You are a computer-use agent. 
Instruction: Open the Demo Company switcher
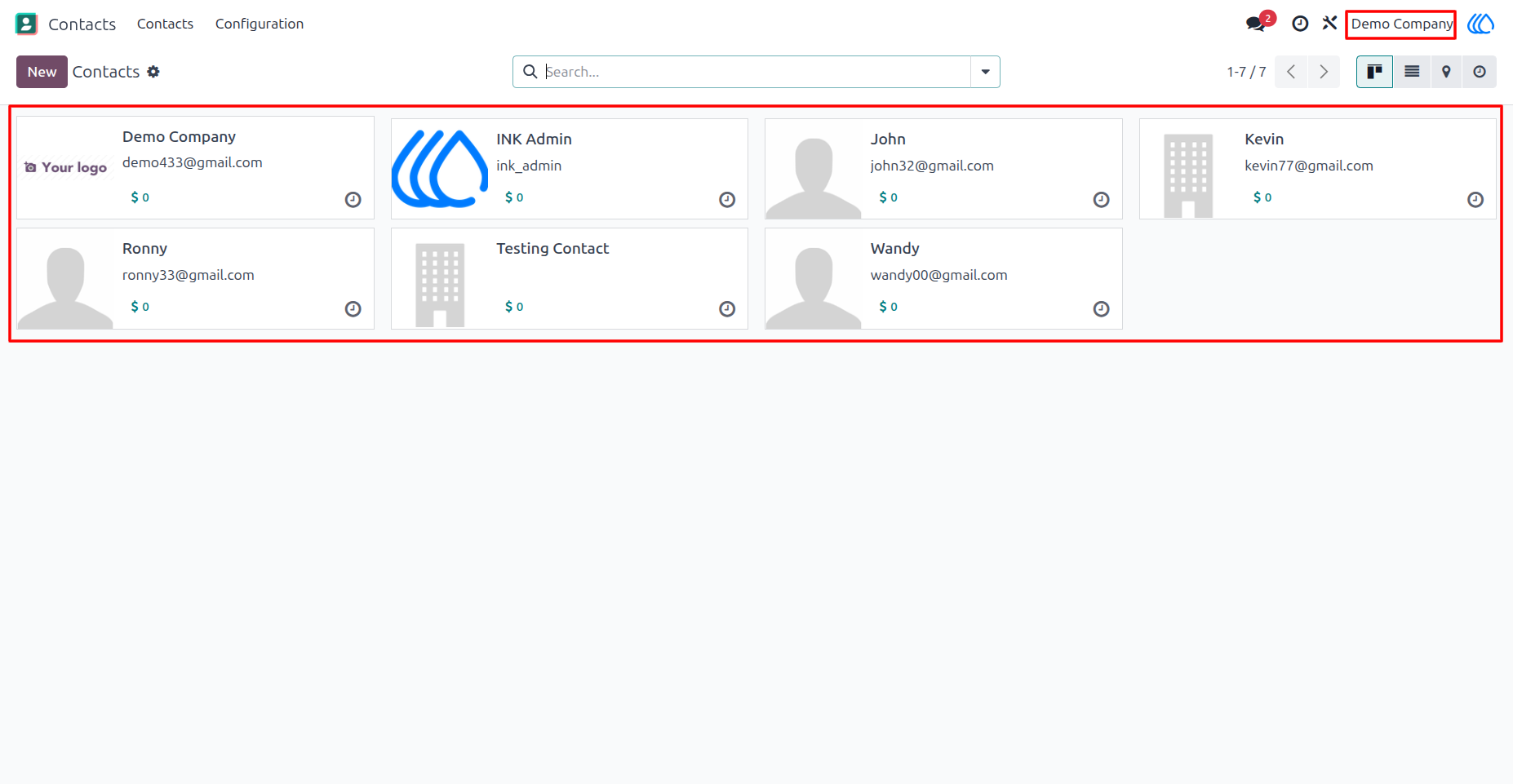[1401, 24]
